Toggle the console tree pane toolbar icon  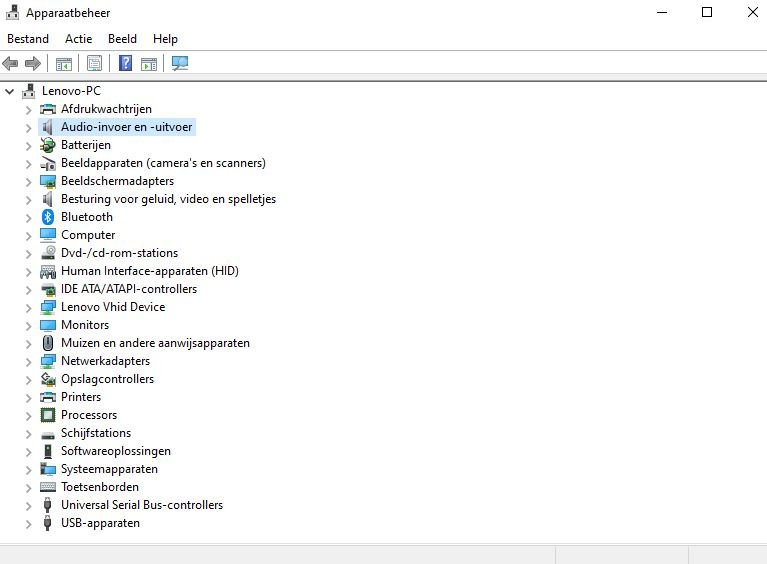point(64,64)
